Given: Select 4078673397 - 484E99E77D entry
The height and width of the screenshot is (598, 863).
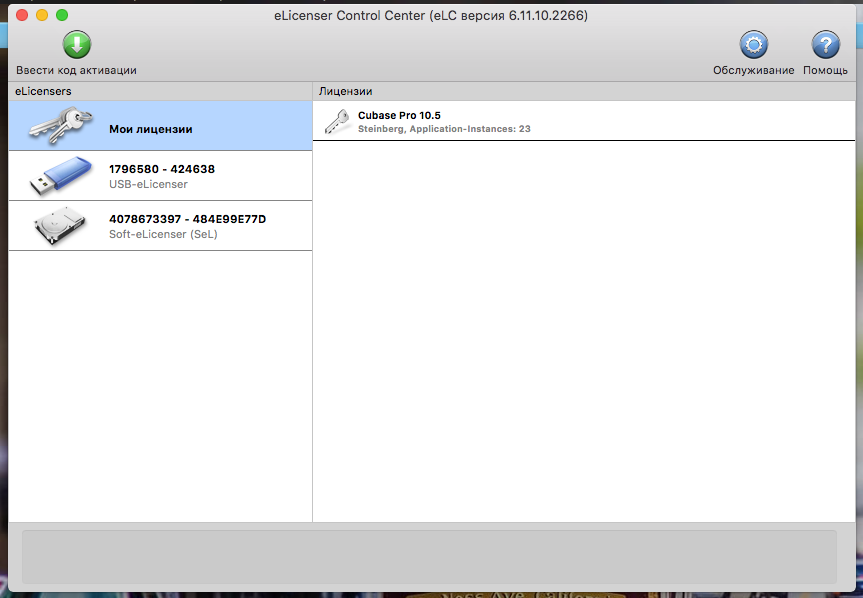Looking at the screenshot, I should click(160, 226).
